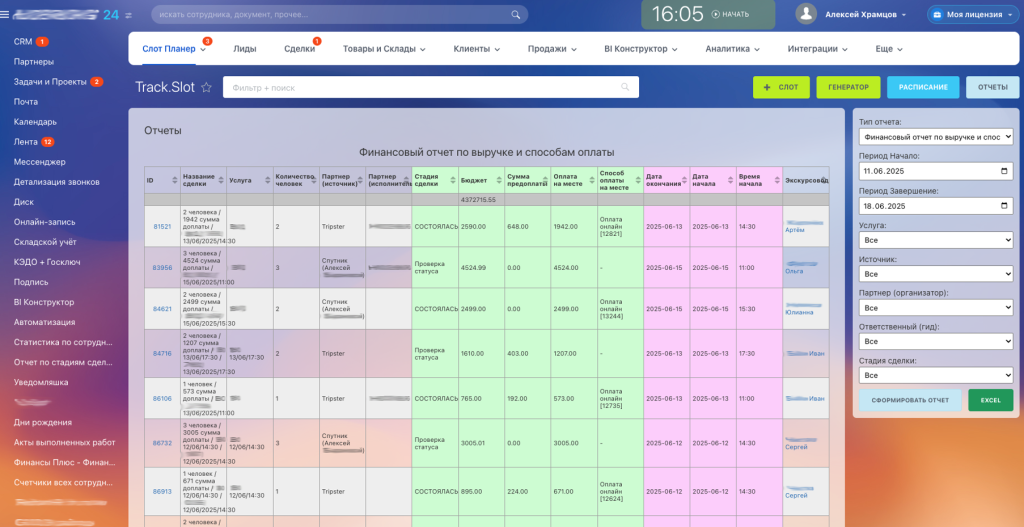This screenshot has width=1024, height=527.
Task: Click the sidebar collapse icon beside the 24 logo
Action: point(128,15)
